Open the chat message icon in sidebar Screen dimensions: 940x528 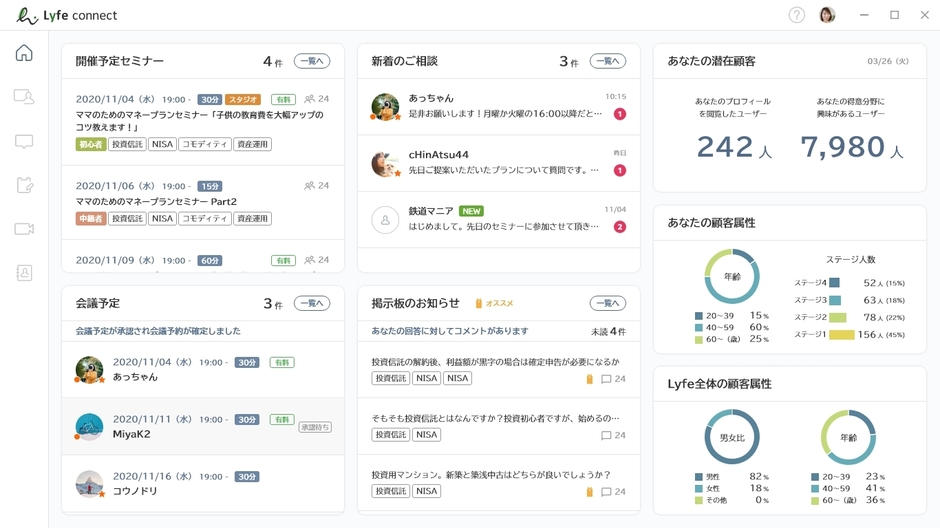click(24, 141)
